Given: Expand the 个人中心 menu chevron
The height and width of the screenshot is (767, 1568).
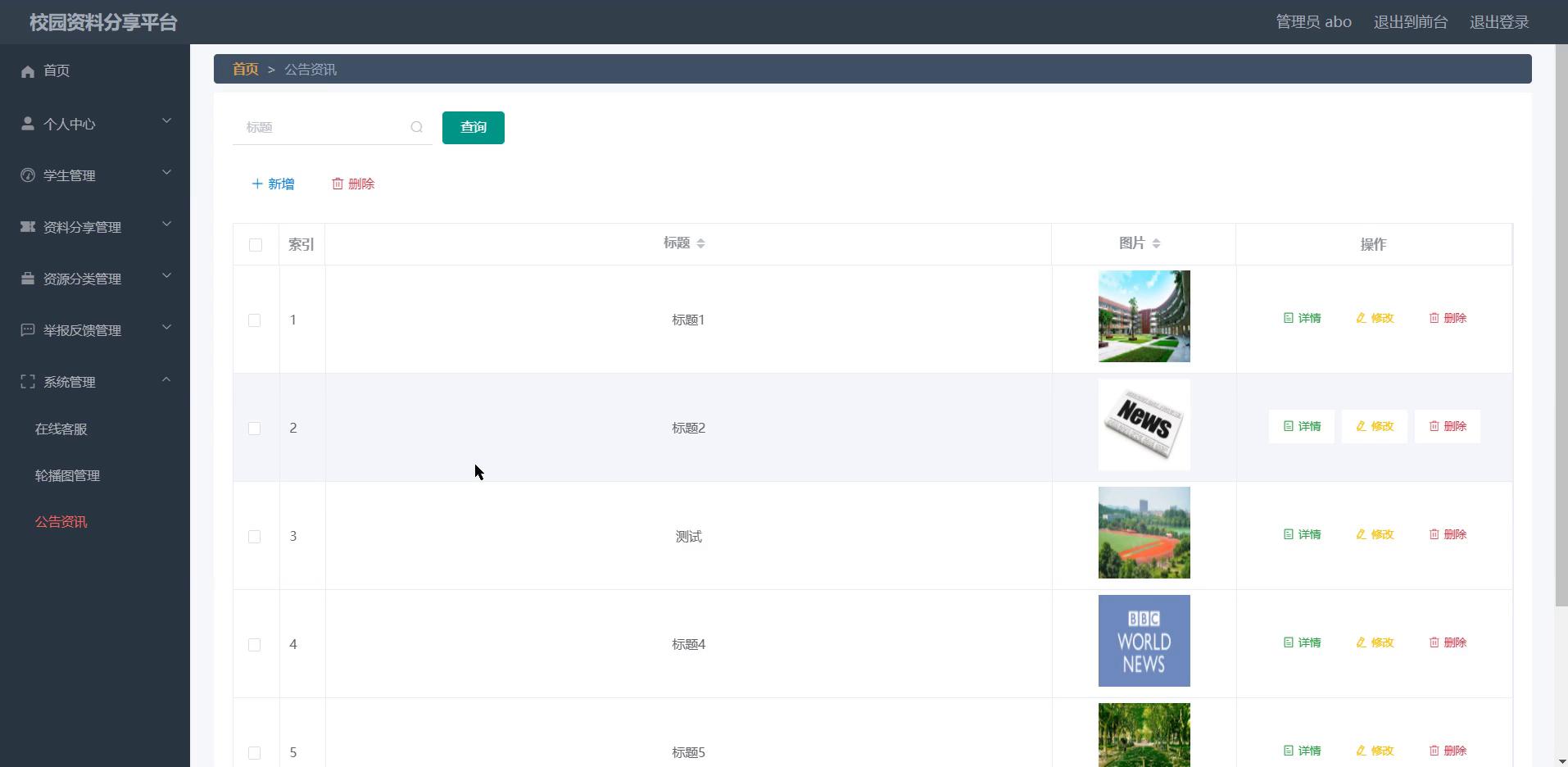Looking at the screenshot, I should point(166,121).
